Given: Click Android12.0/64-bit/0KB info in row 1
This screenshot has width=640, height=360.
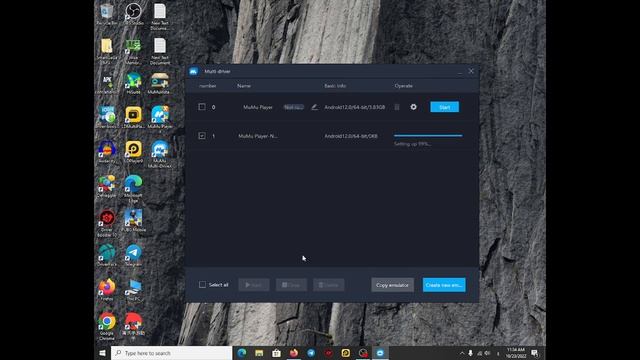Looking at the screenshot, I should pyautogui.click(x=351, y=136).
